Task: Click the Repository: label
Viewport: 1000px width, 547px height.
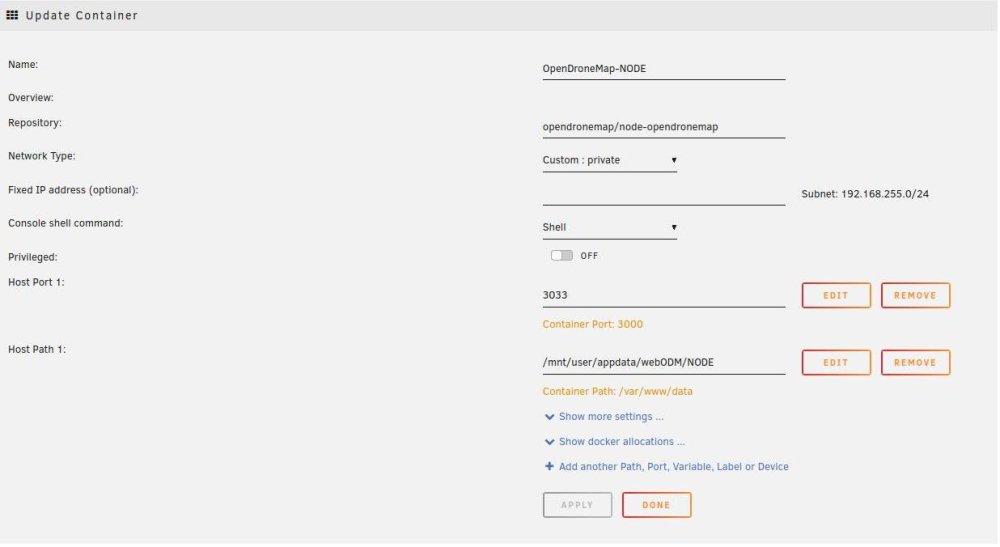Action: coord(34,123)
